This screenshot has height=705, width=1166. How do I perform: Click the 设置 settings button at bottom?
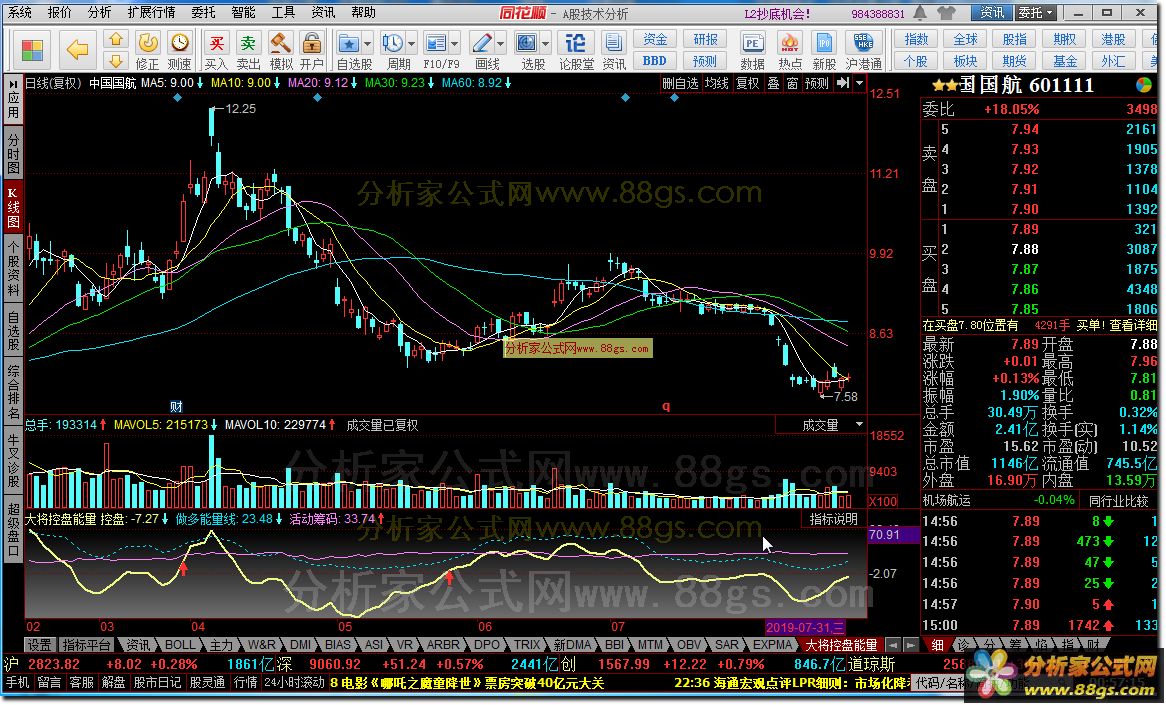point(39,645)
